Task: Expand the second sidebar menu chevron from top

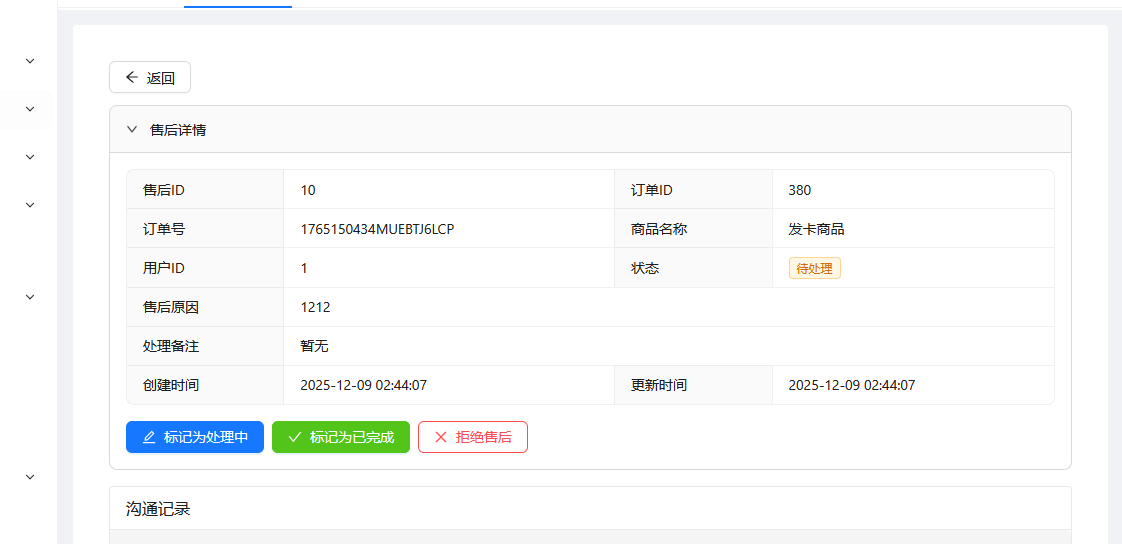Action: point(30,109)
